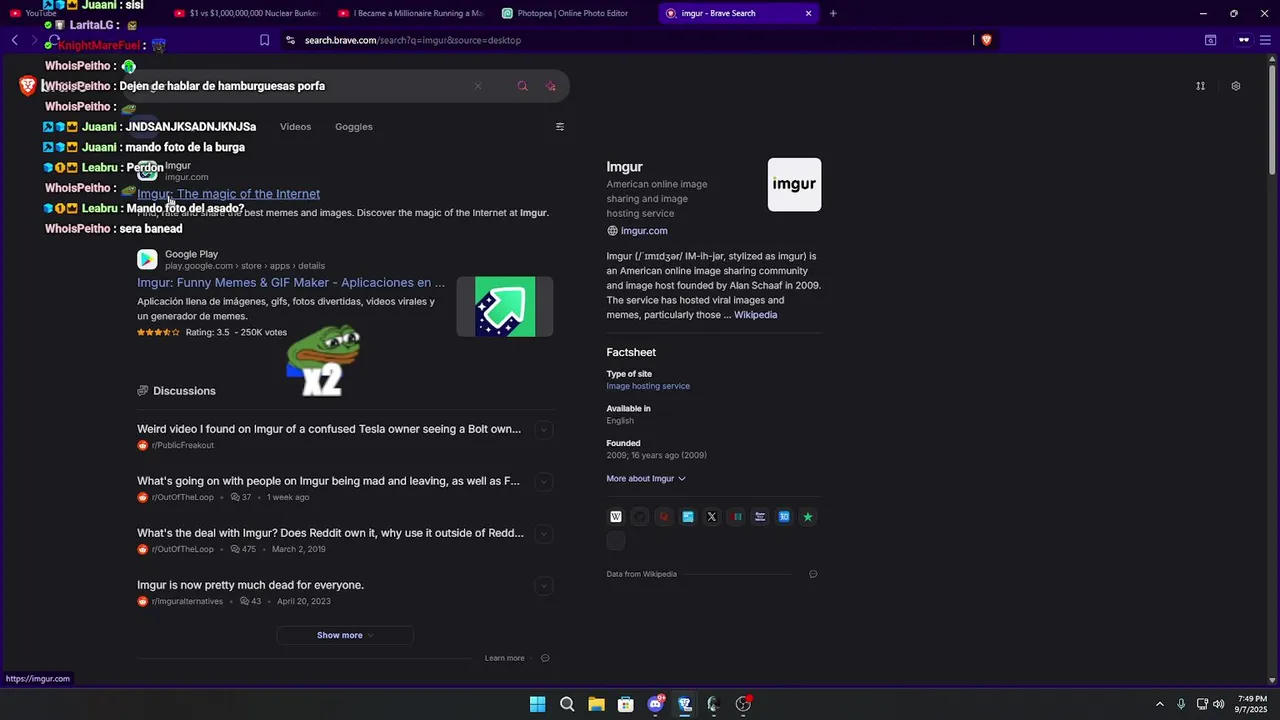The width and height of the screenshot is (1280, 720).
Task: Show hidden icons in the system tray
Action: point(1160,704)
